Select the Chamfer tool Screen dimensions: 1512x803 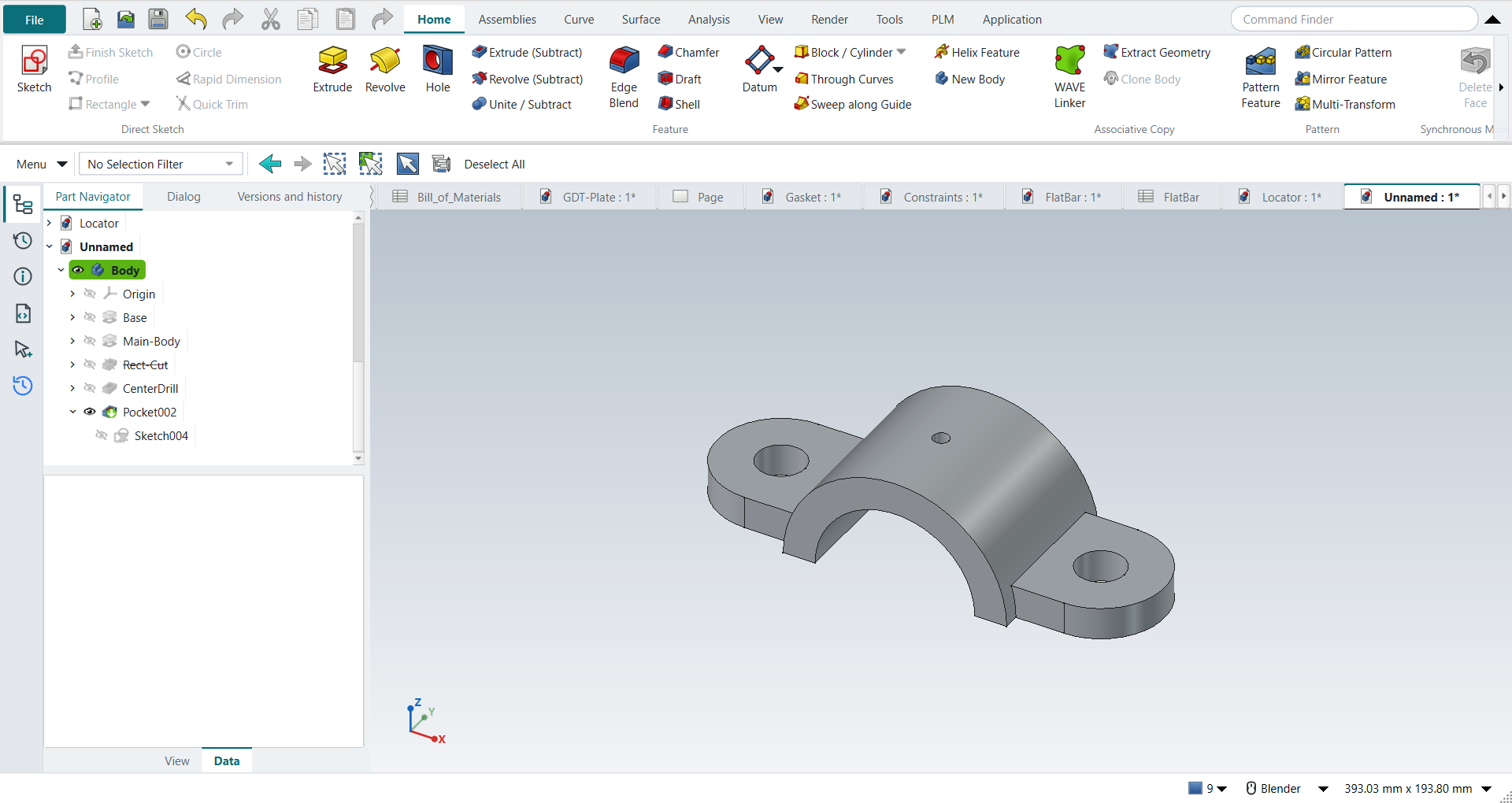click(689, 52)
